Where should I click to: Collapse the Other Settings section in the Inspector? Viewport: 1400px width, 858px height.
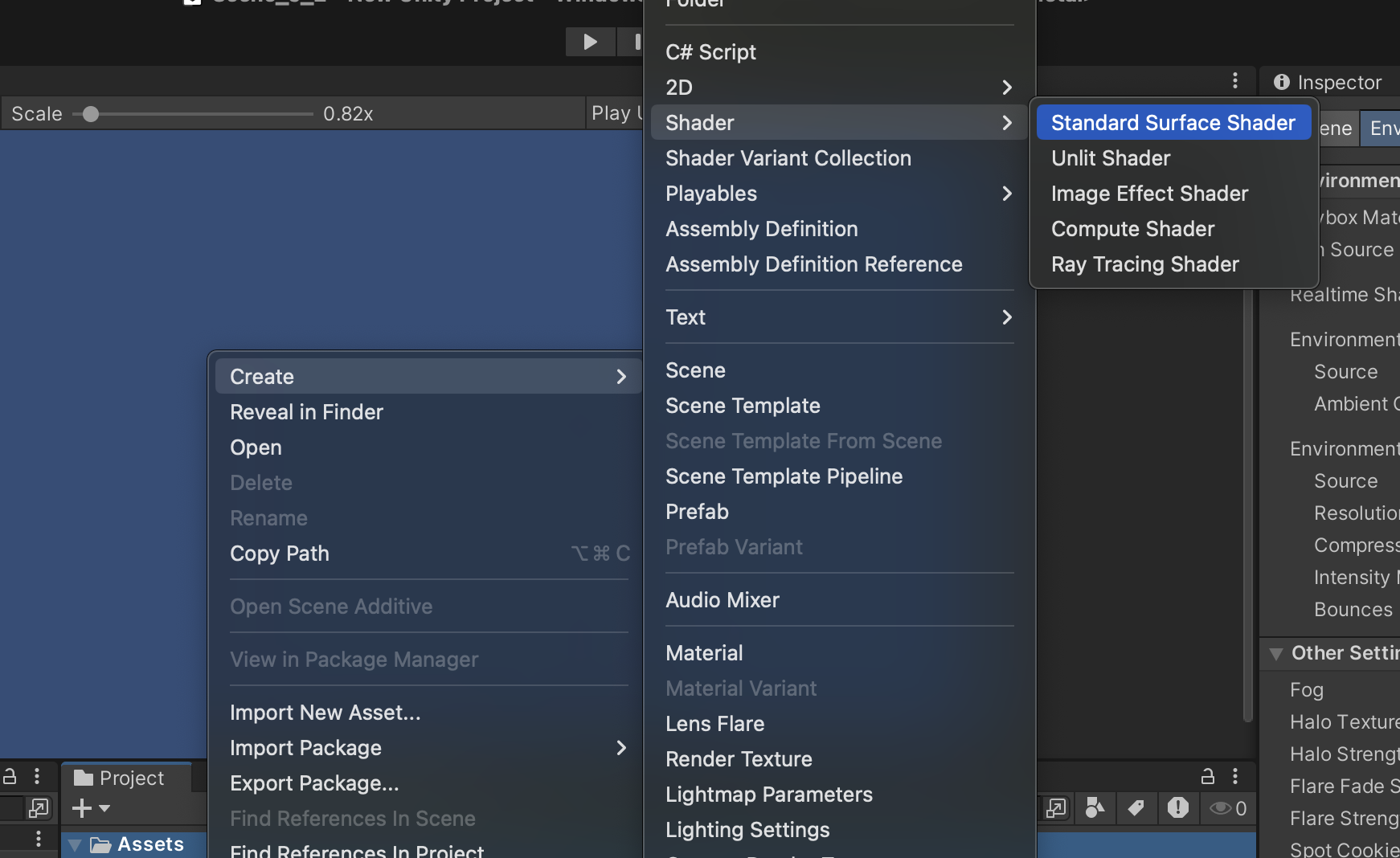pos(1275,654)
